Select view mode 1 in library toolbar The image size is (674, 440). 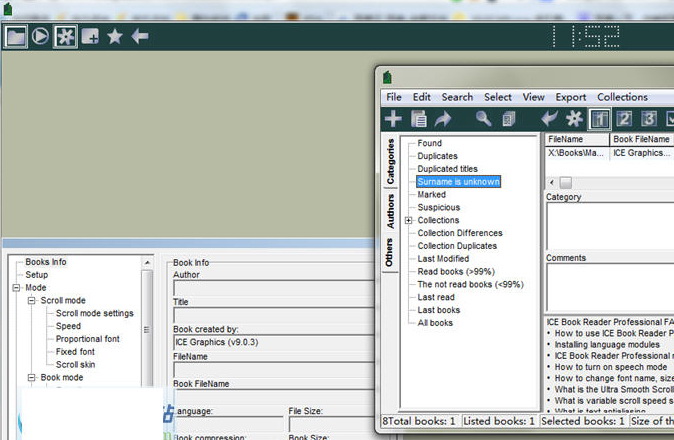(x=600, y=119)
